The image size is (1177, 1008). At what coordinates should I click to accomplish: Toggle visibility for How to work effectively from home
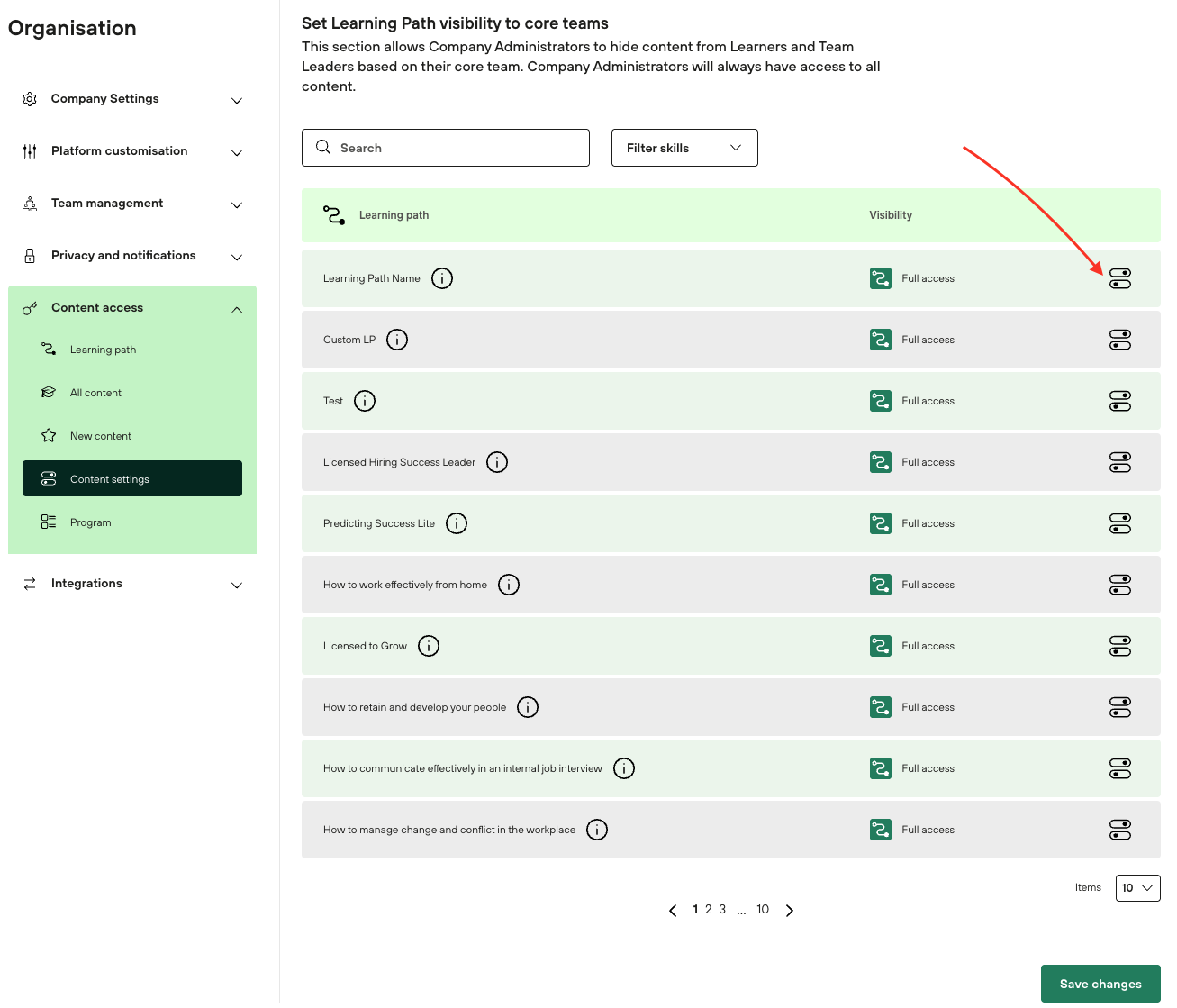click(x=1119, y=585)
